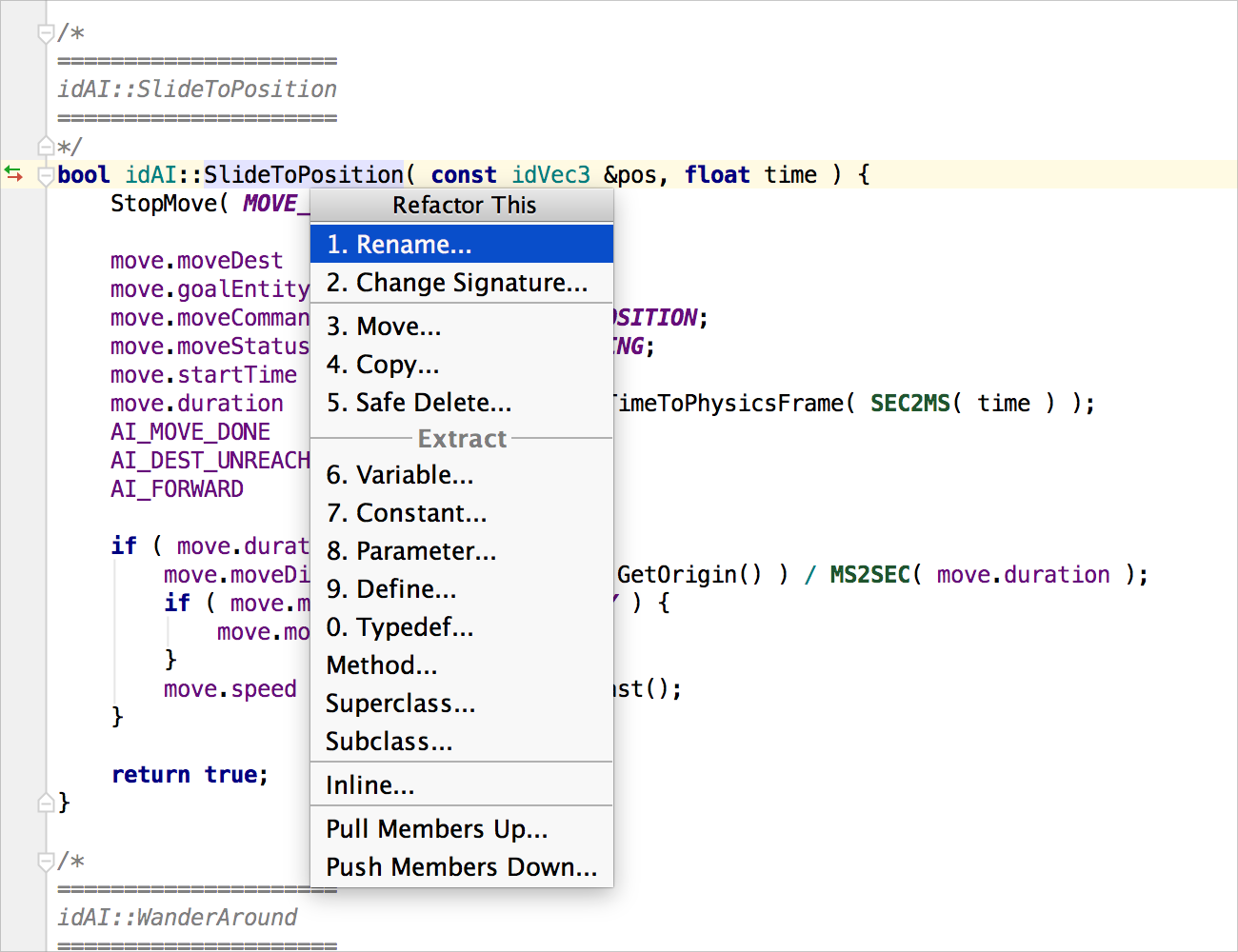Collapse the WanderAround comment fold marker
This screenshot has width=1238, height=952.
click(45, 862)
